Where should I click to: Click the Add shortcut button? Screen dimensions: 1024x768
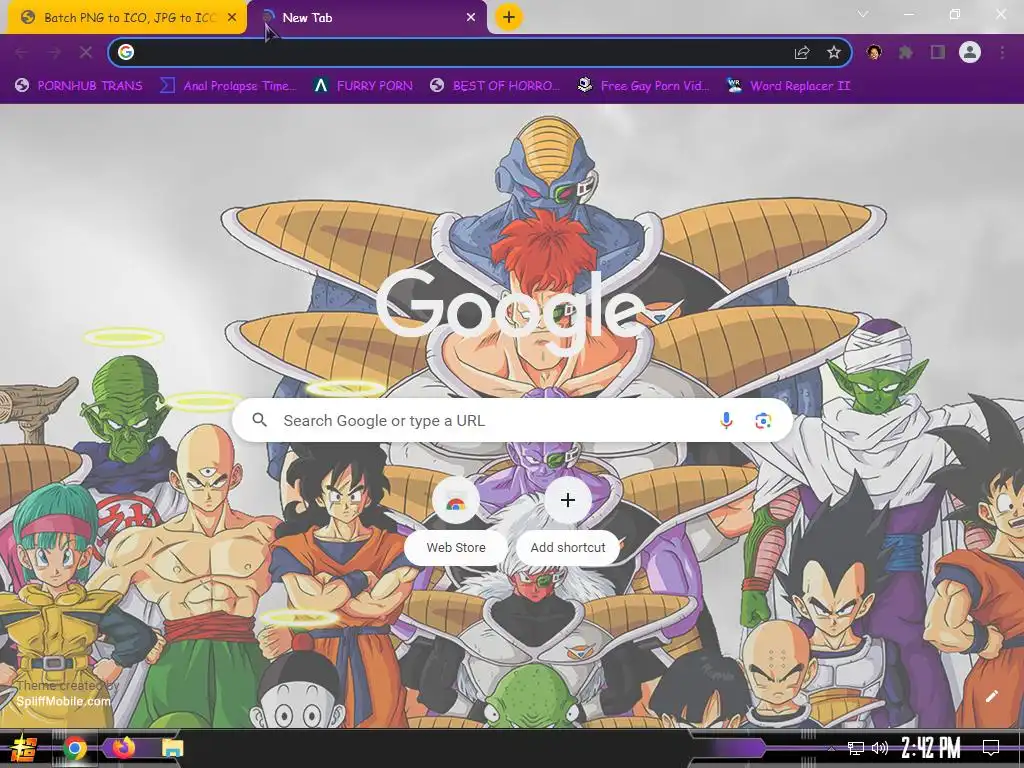pos(568,520)
